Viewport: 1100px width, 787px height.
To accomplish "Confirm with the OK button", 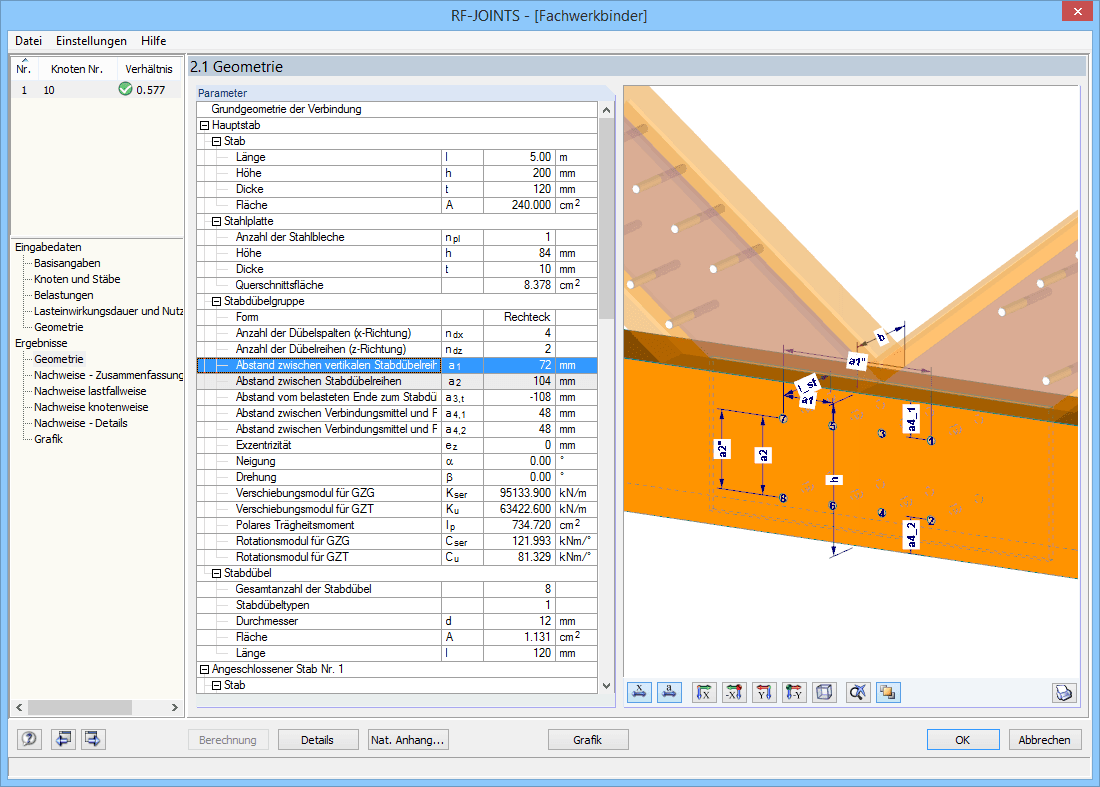I will (962, 740).
